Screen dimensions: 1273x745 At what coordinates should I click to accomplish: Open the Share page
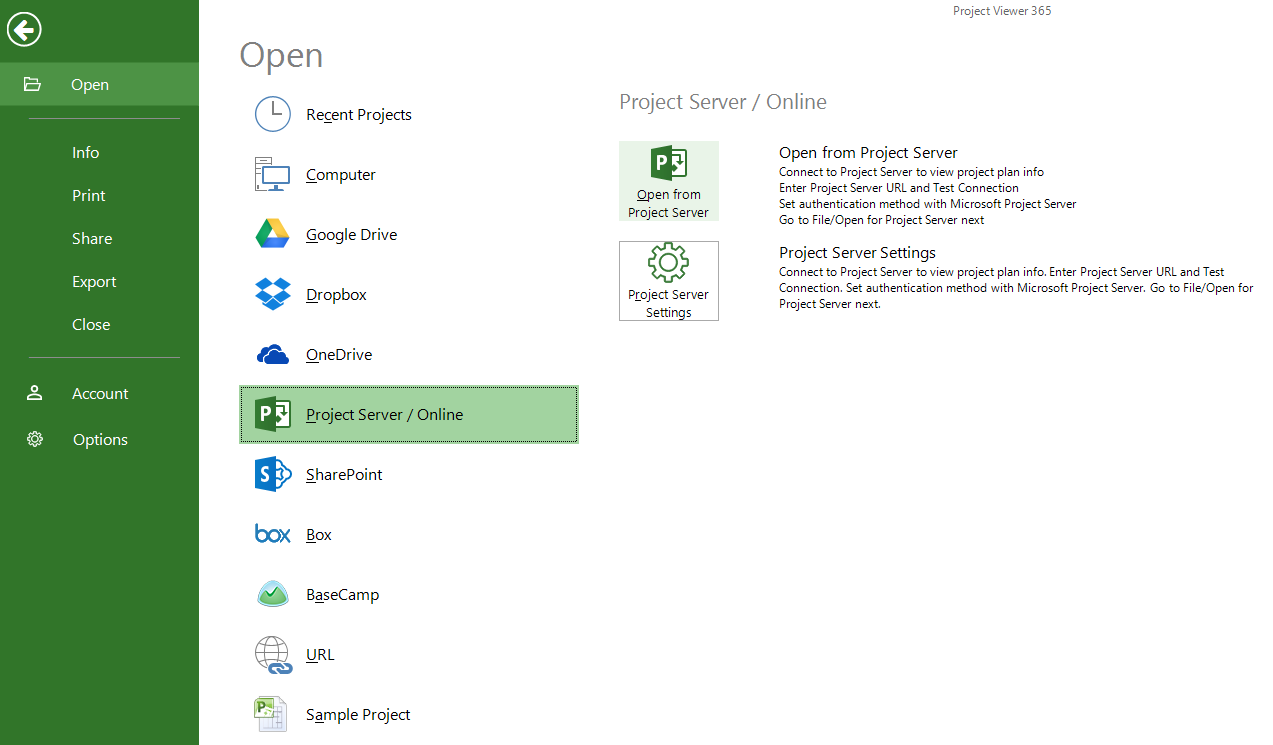tap(92, 238)
